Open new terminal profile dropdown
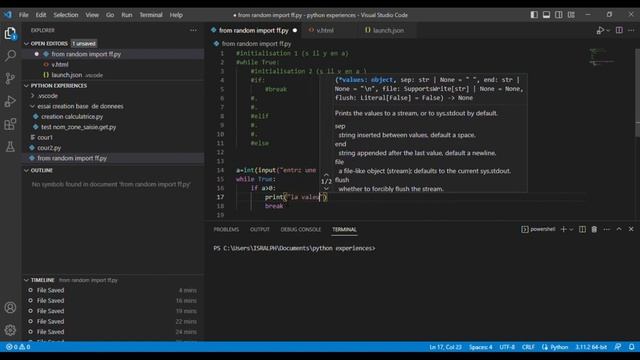Image resolution: width=640 pixels, height=360 pixels. pos(571,229)
